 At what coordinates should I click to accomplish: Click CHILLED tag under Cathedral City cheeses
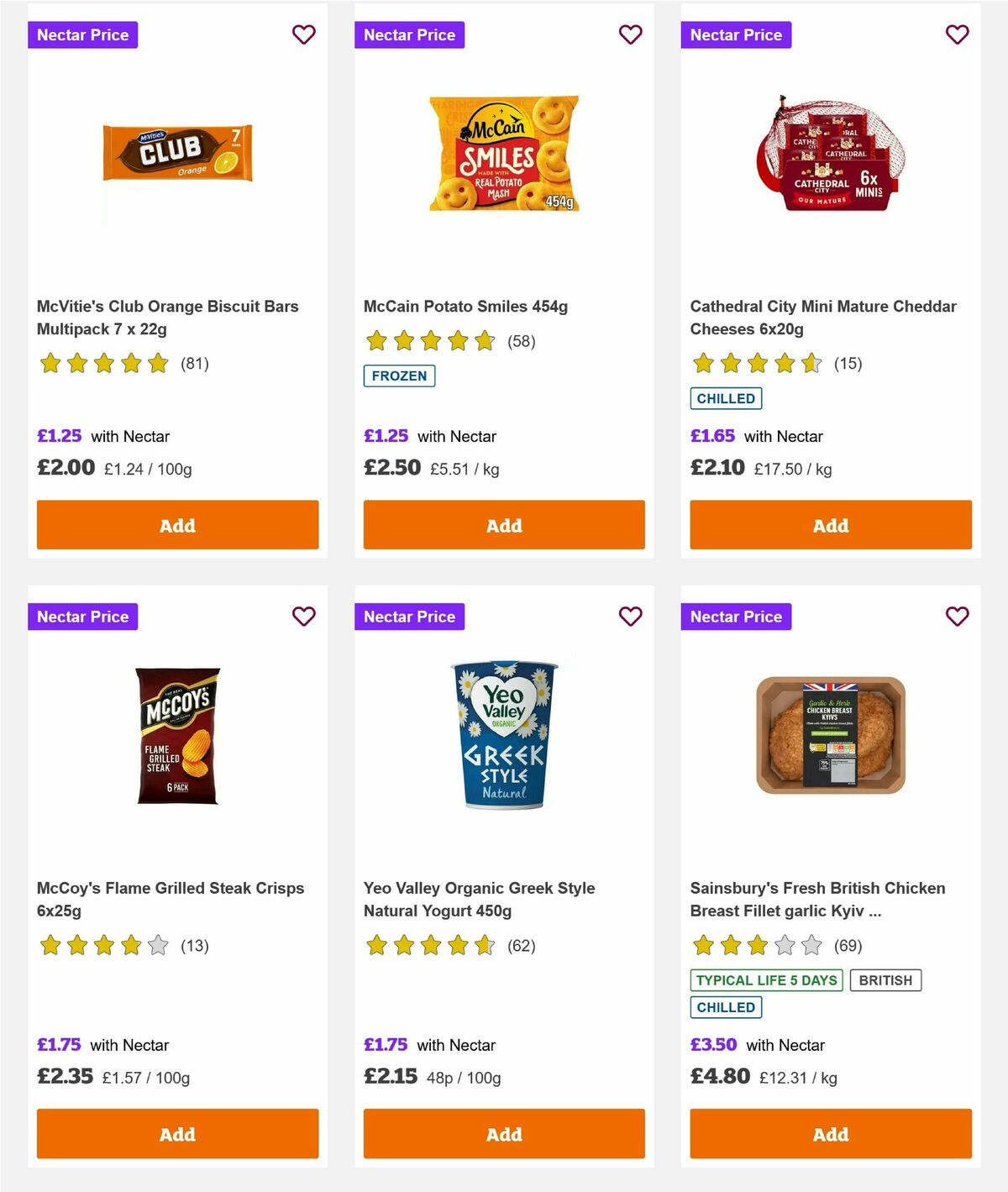[x=726, y=398]
